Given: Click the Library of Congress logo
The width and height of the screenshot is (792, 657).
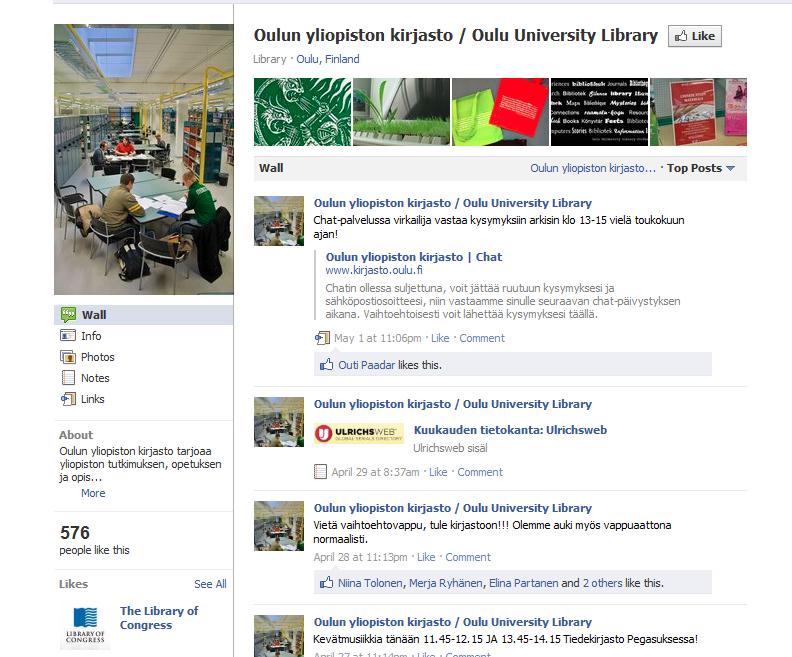Looking at the screenshot, I should (x=85, y=626).
